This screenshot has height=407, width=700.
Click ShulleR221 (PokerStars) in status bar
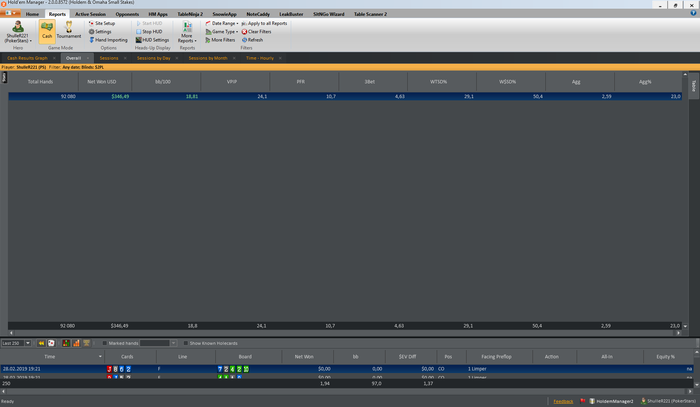pos(668,401)
